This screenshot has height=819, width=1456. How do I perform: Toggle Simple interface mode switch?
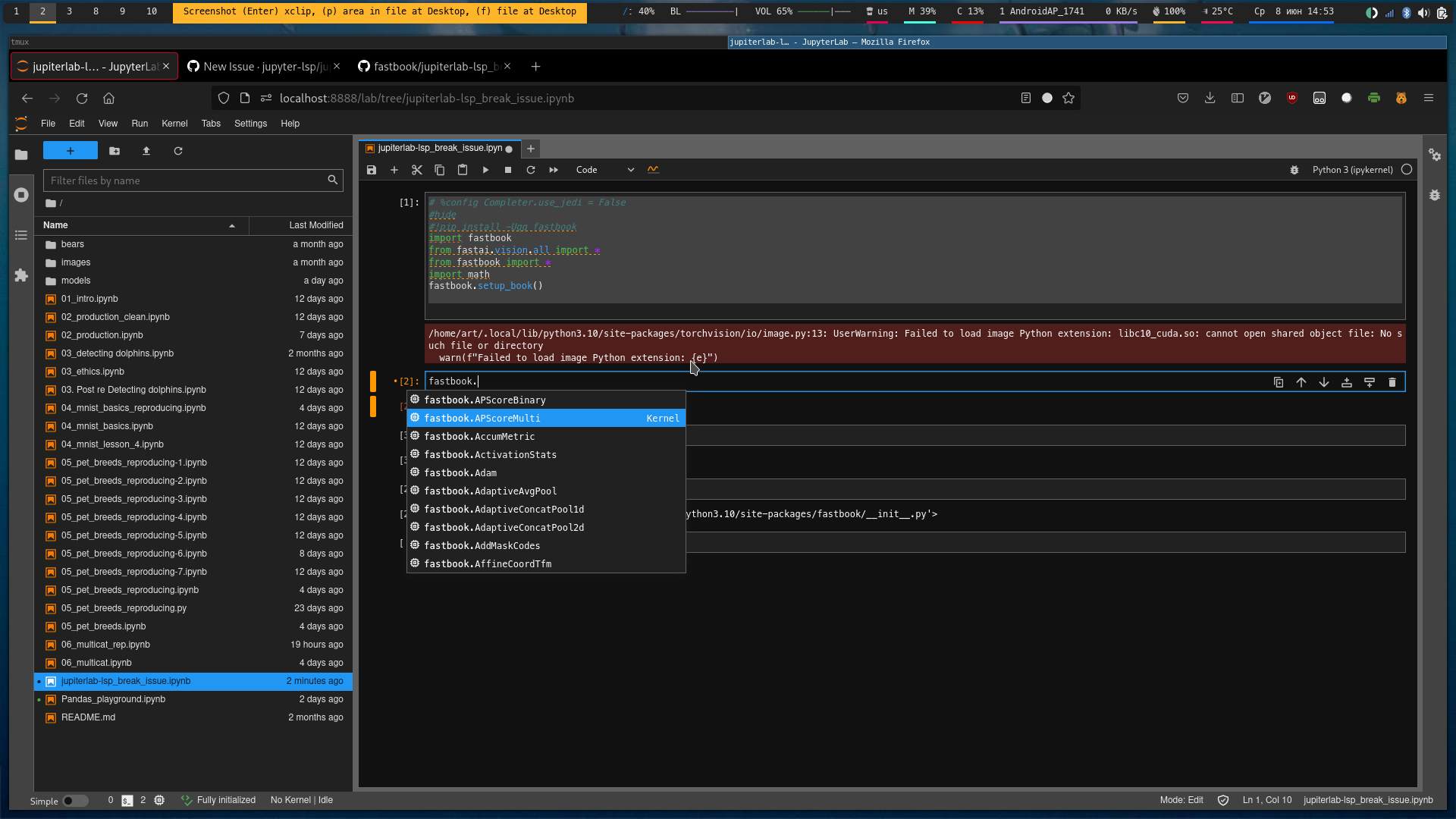[x=74, y=801]
